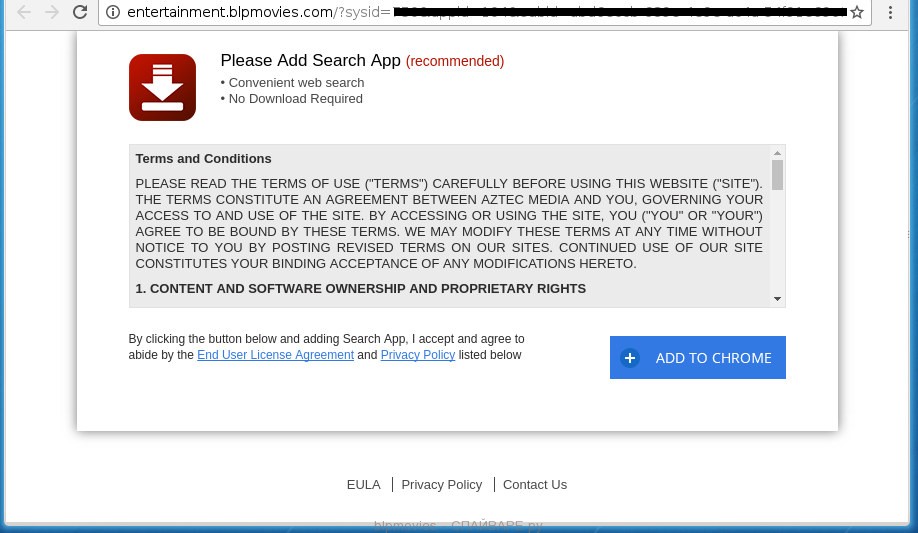This screenshot has height=533, width=918.
Task: Click the terms scrollbar up arrow
Action: (x=777, y=153)
